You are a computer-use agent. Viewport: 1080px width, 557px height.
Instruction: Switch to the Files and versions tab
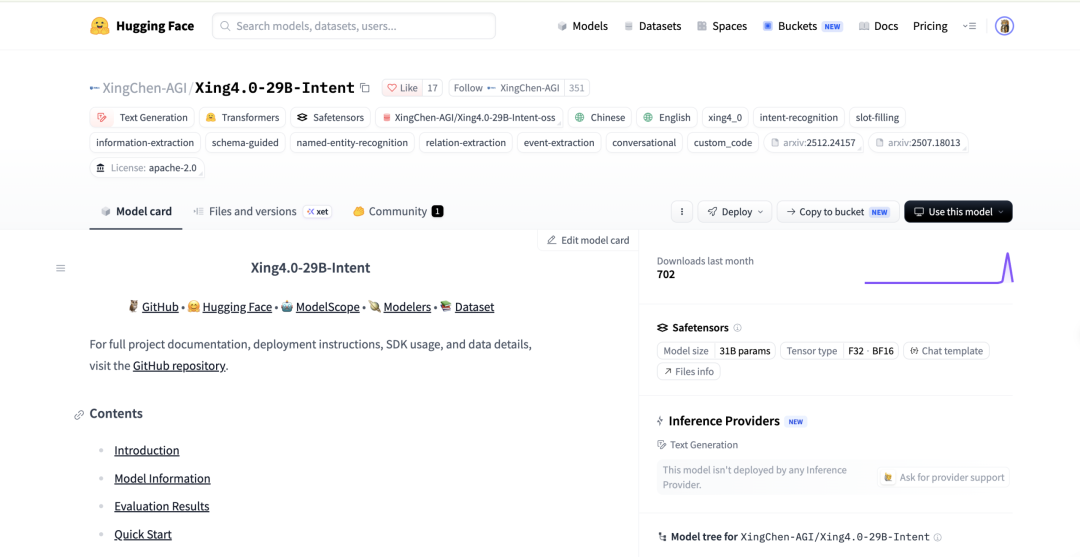point(262,211)
